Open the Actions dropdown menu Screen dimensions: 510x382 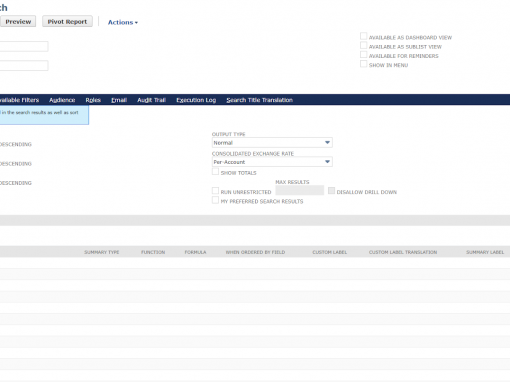123,22
